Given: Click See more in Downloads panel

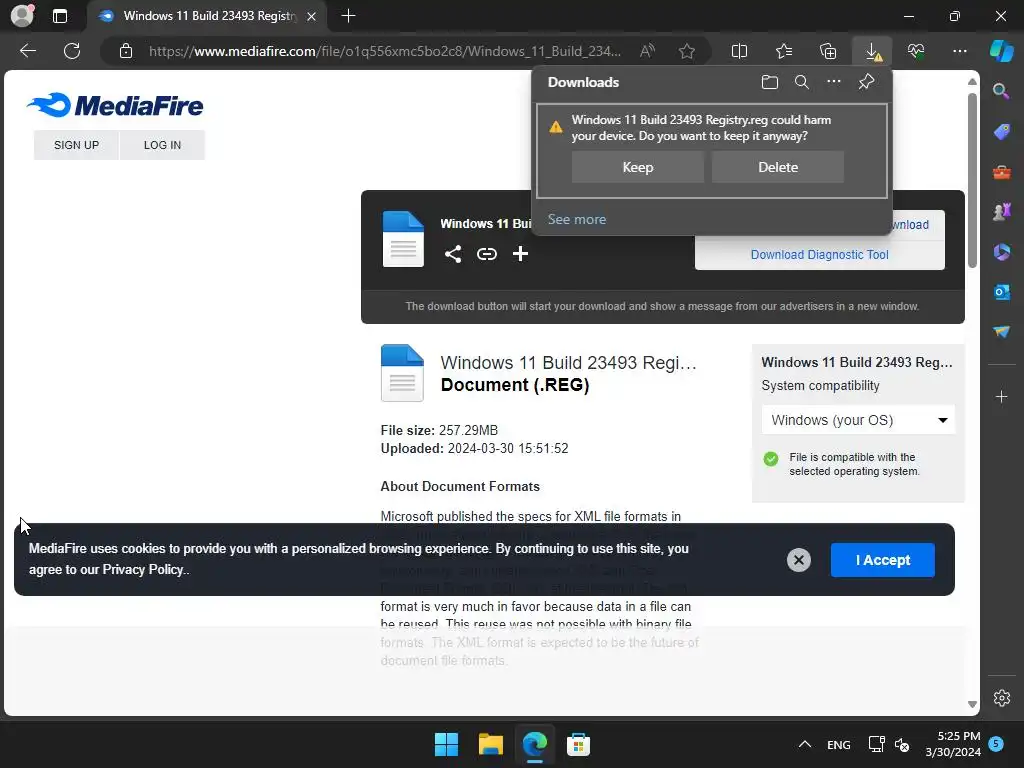Looking at the screenshot, I should tap(577, 219).
